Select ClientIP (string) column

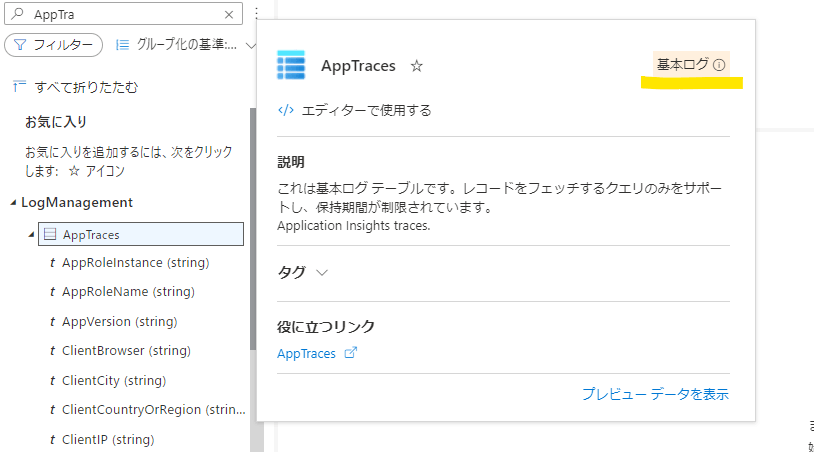tap(108, 440)
